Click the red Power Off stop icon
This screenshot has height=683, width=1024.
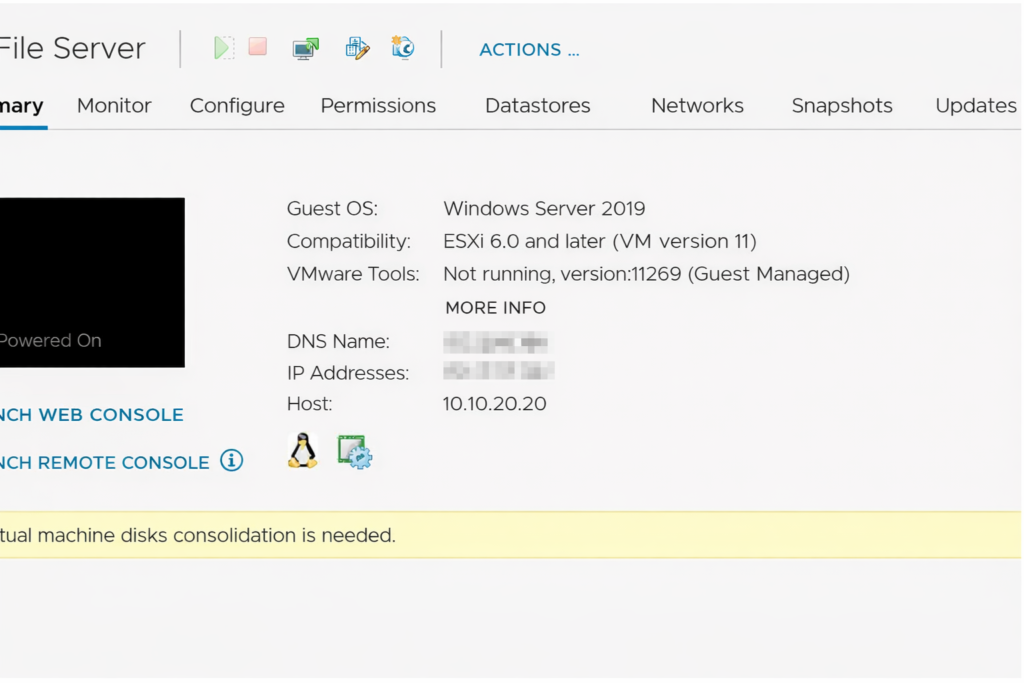(x=258, y=47)
